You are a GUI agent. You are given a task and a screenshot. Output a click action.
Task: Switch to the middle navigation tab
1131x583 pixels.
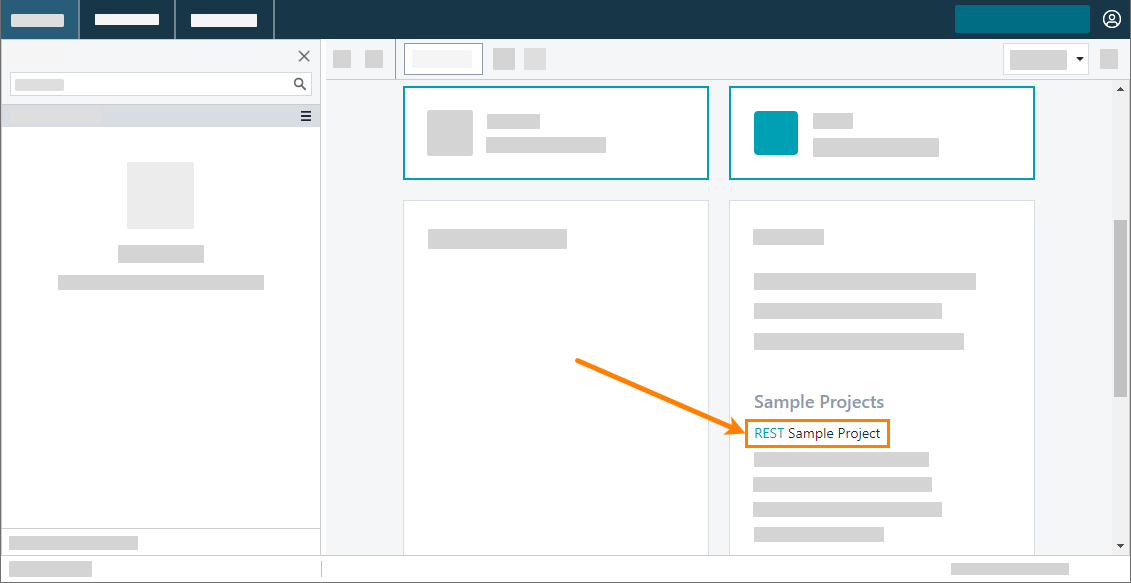point(126,18)
